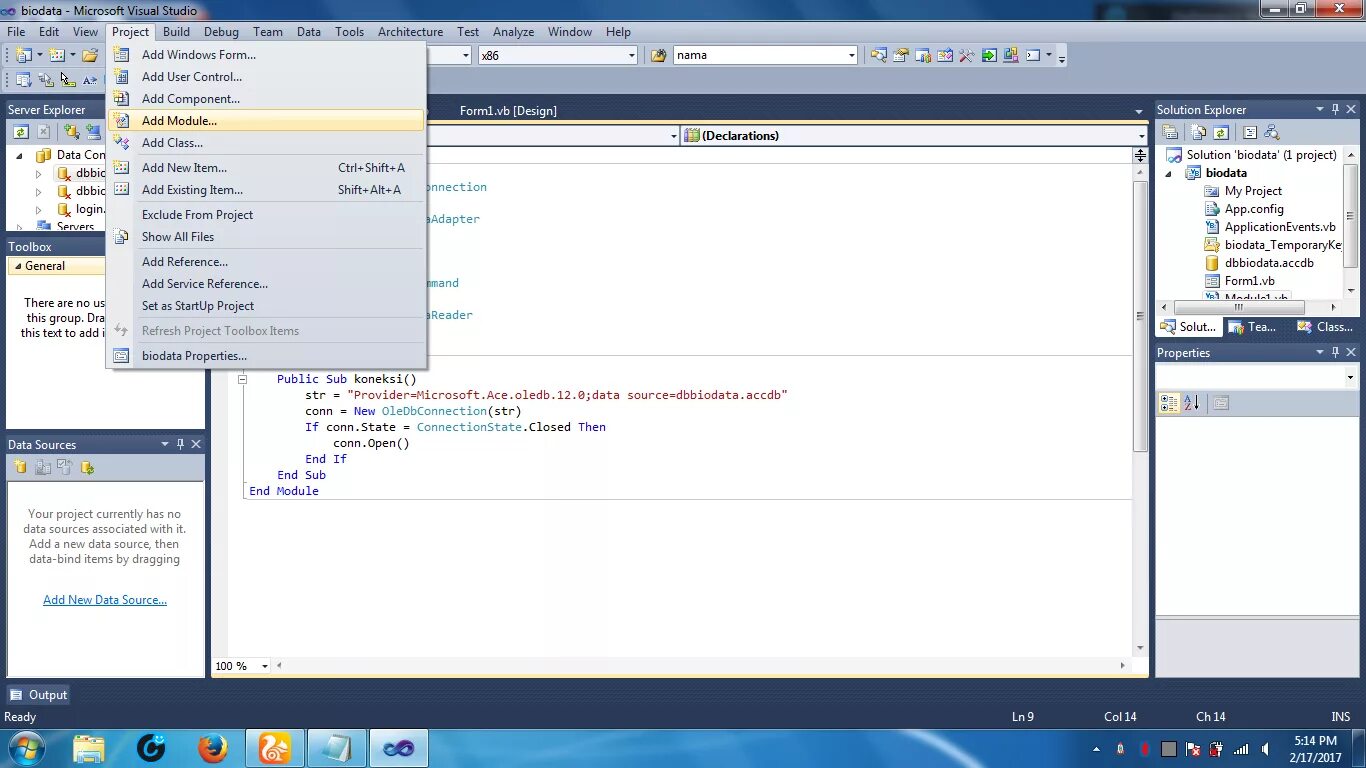The height and width of the screenshot is (768, 1366).
Task: Select Form1.vb in Solution Explorer
Action: tap(1249, 281)
